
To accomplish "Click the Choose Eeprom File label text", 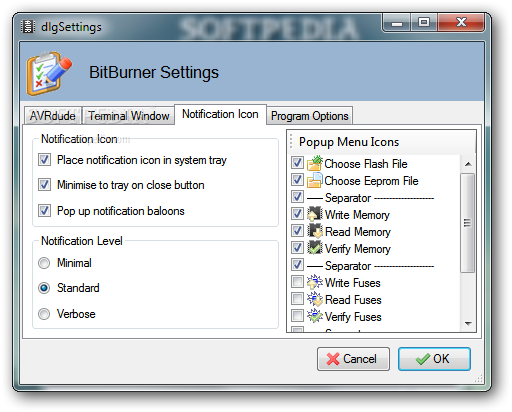I will click(371, 181).
